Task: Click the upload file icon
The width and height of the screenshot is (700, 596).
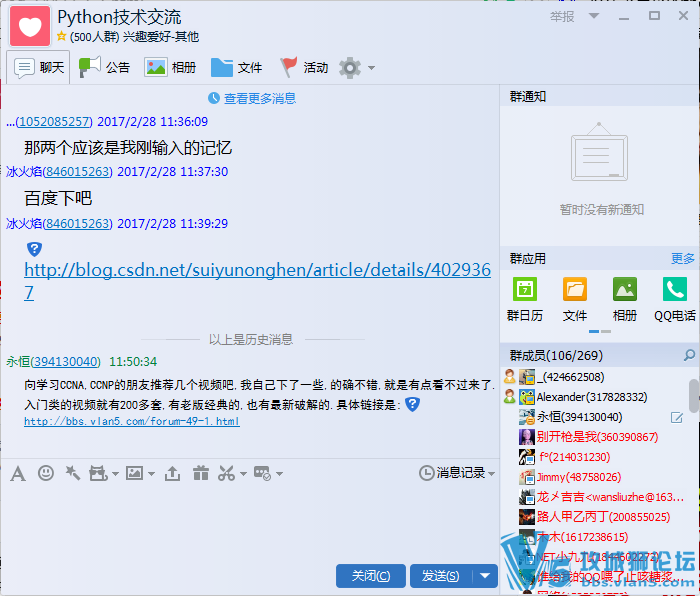Action: click(x=172, y=473)
